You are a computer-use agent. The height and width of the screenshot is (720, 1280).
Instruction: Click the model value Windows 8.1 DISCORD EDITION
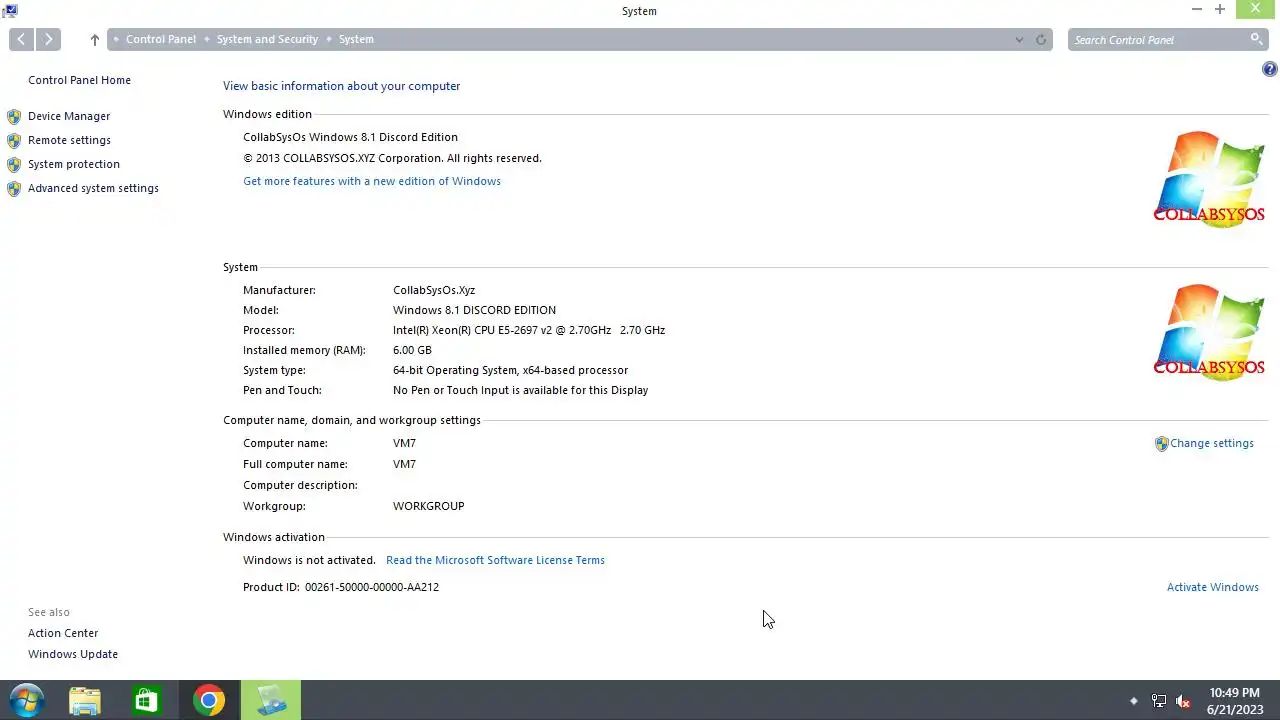[x=474, y=310]
